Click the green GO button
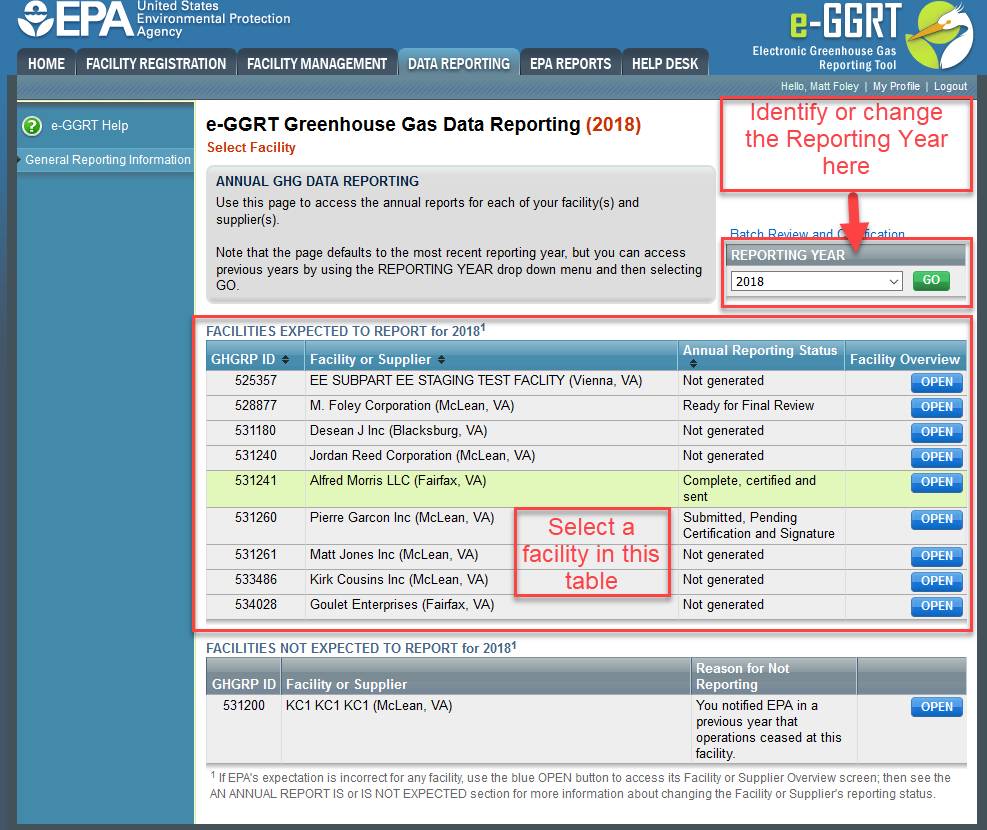This screenshot has height=830, width=987. [x=931, y=280]
